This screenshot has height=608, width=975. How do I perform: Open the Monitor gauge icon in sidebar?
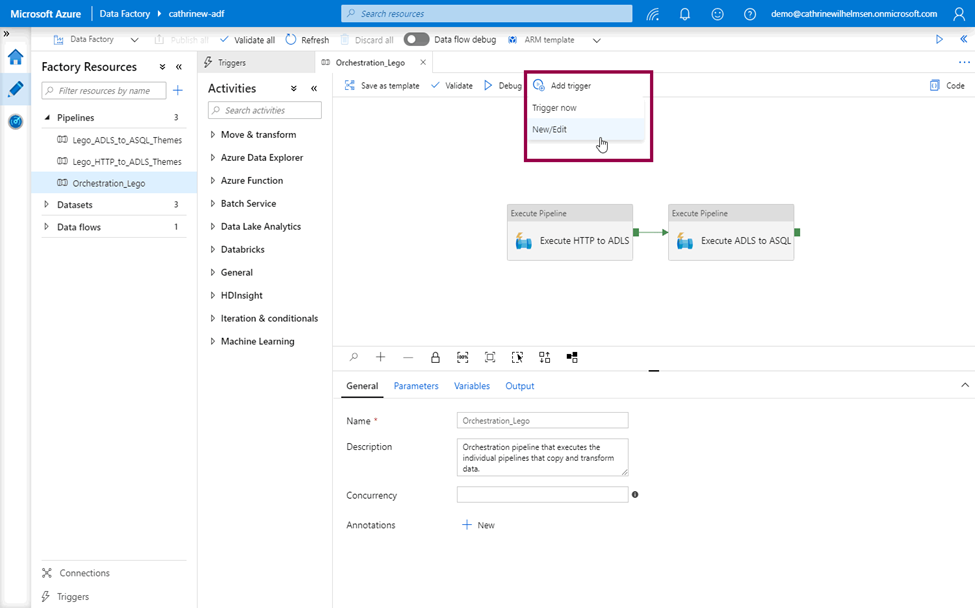pos(15,121)
